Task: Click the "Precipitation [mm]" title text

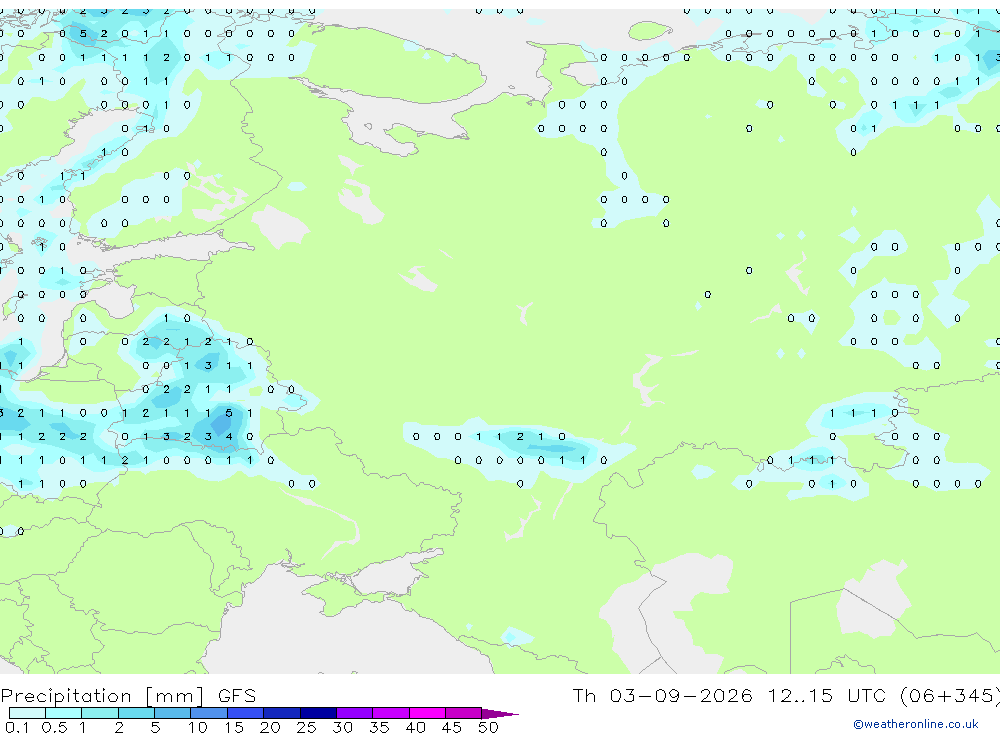Action: 103,696
